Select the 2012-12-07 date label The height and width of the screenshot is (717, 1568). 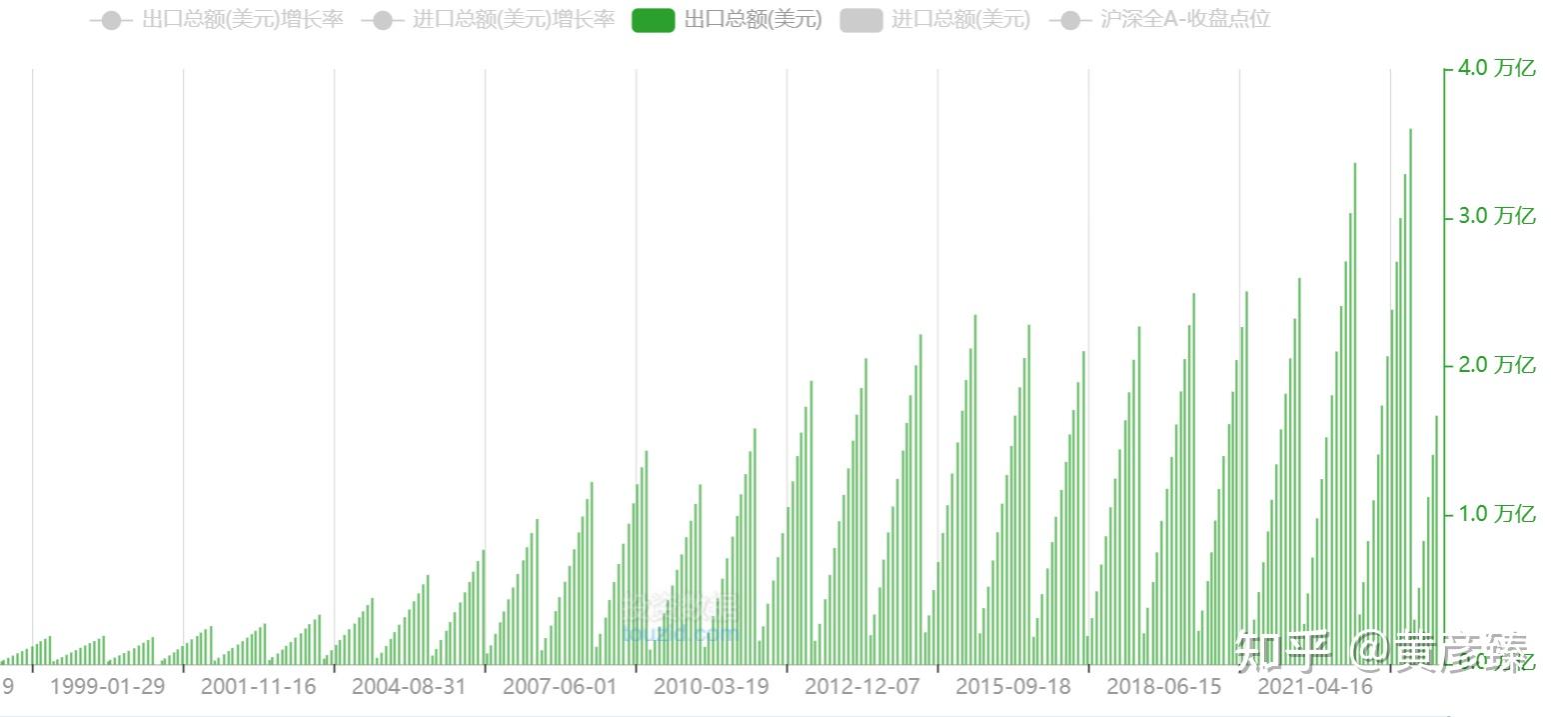[x=861, y=687]
